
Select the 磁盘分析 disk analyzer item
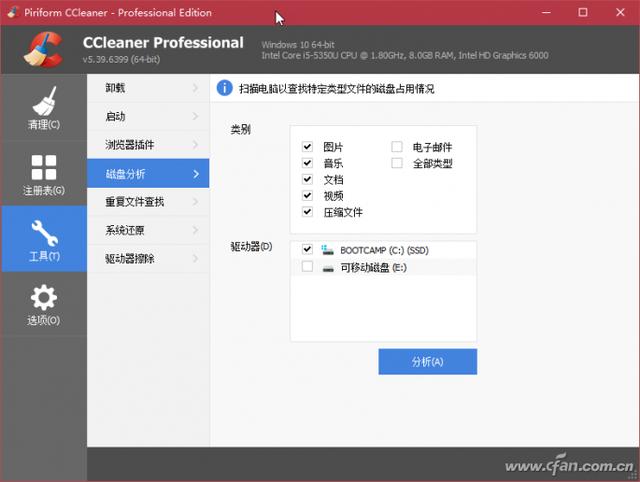pos(148,174)
